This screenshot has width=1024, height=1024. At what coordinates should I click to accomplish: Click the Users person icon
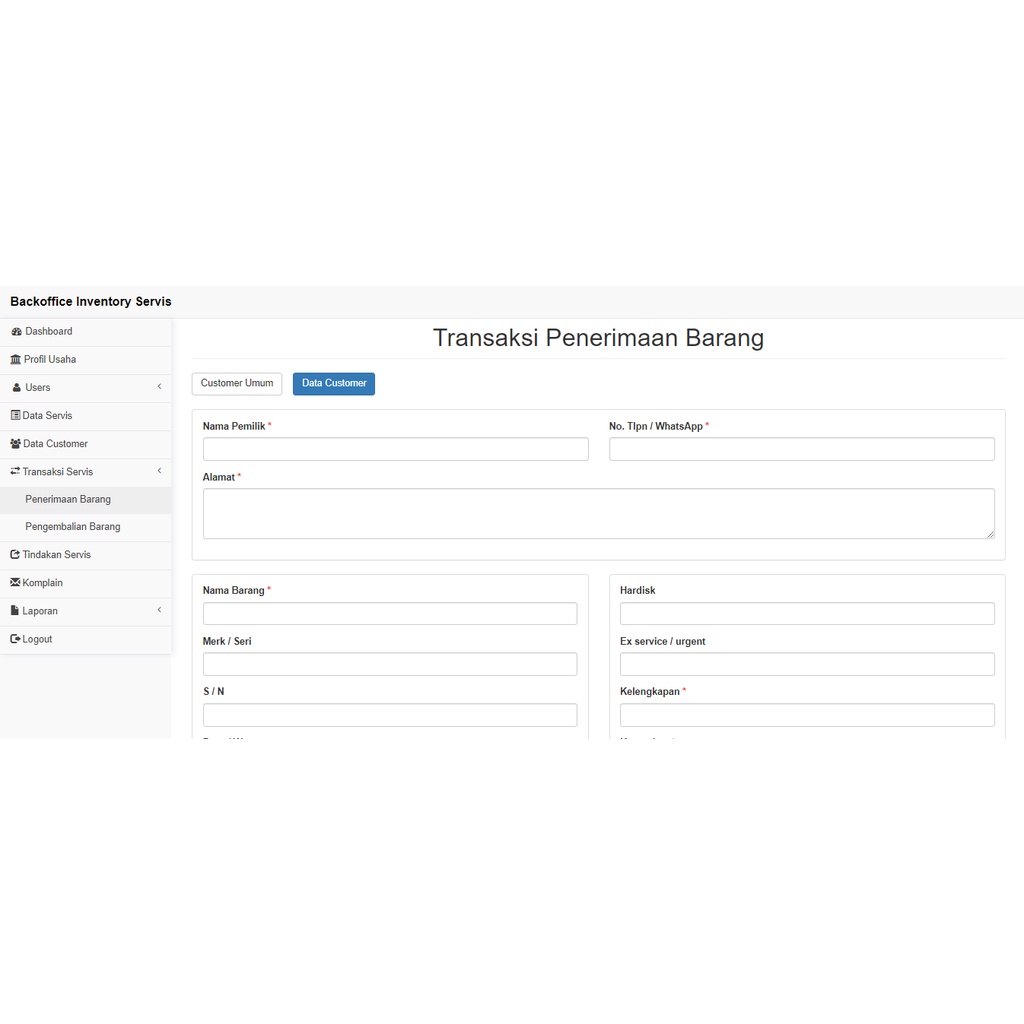17,388
